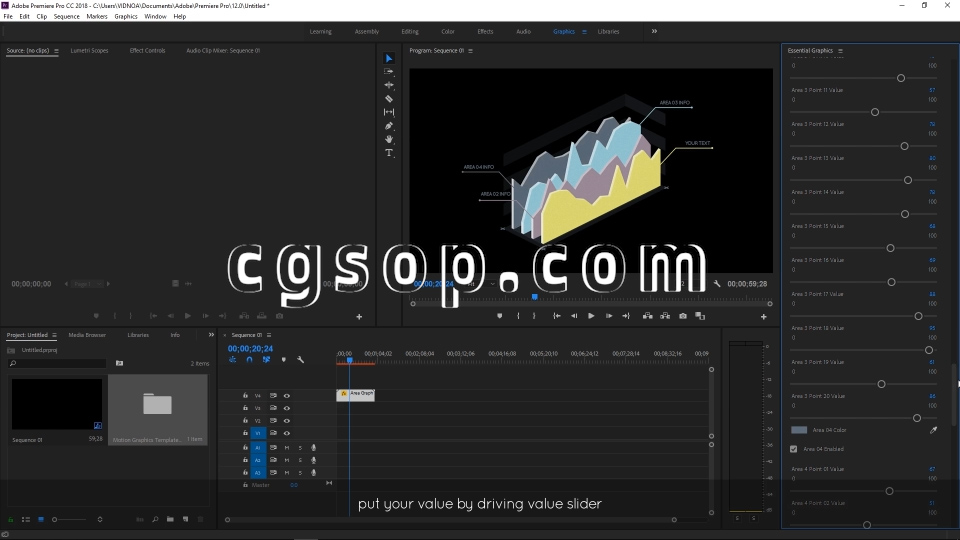This screenshot has height=540, width=960.
Task: Enable voice-over record on A1
Action: tap(313, 448)
